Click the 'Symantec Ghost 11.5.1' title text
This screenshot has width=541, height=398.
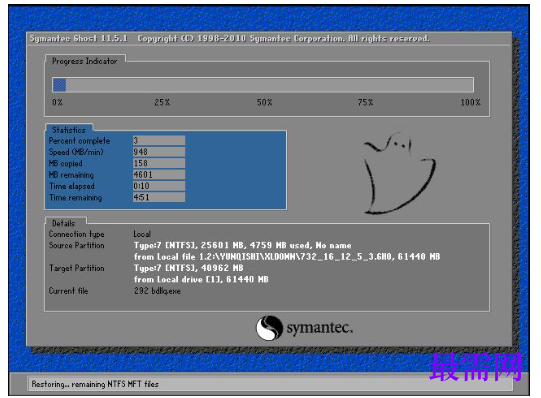[78, 38]
